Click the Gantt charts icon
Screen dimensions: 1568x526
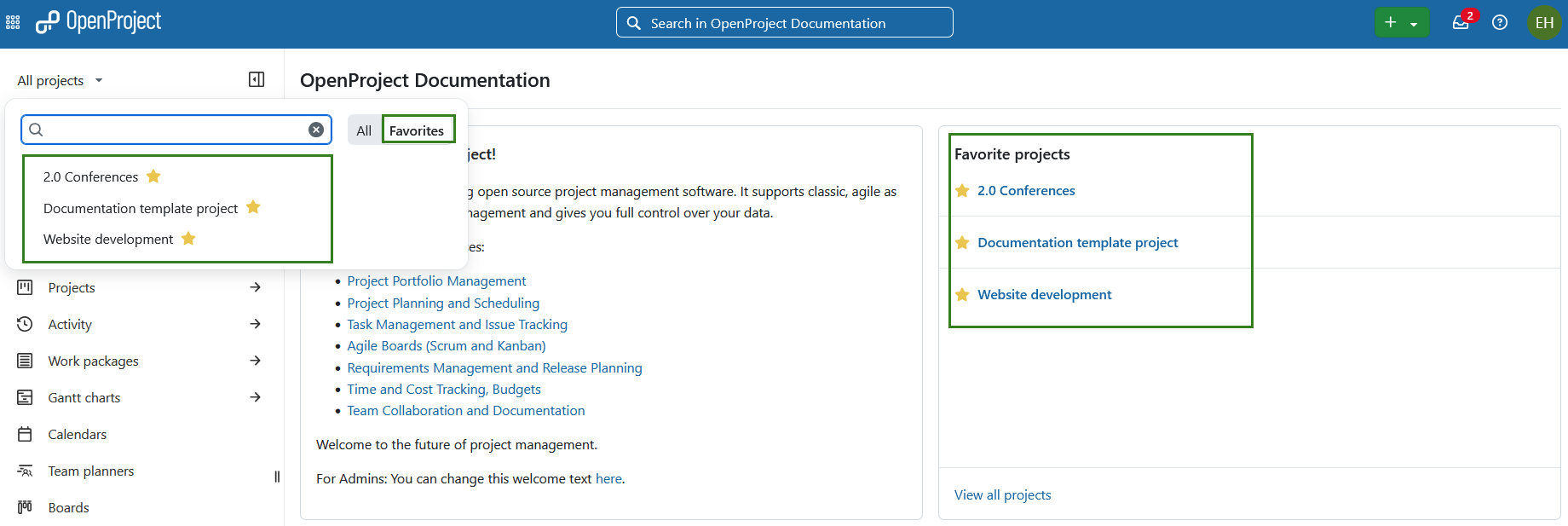click(25, 397)
